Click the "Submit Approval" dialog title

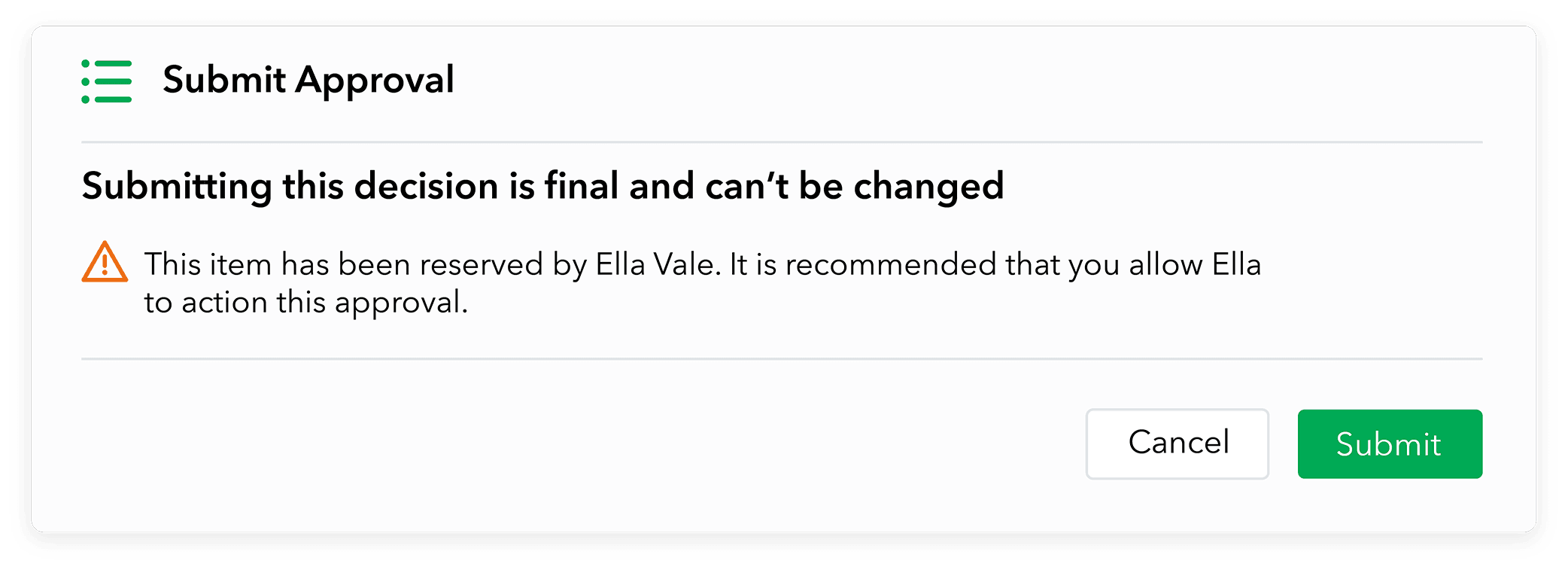308,80
